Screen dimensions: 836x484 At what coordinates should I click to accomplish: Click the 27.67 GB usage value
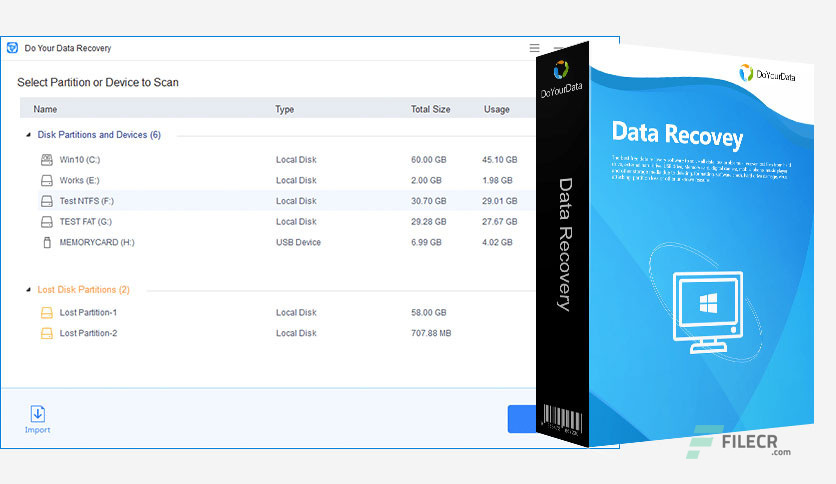coord(500,221)
